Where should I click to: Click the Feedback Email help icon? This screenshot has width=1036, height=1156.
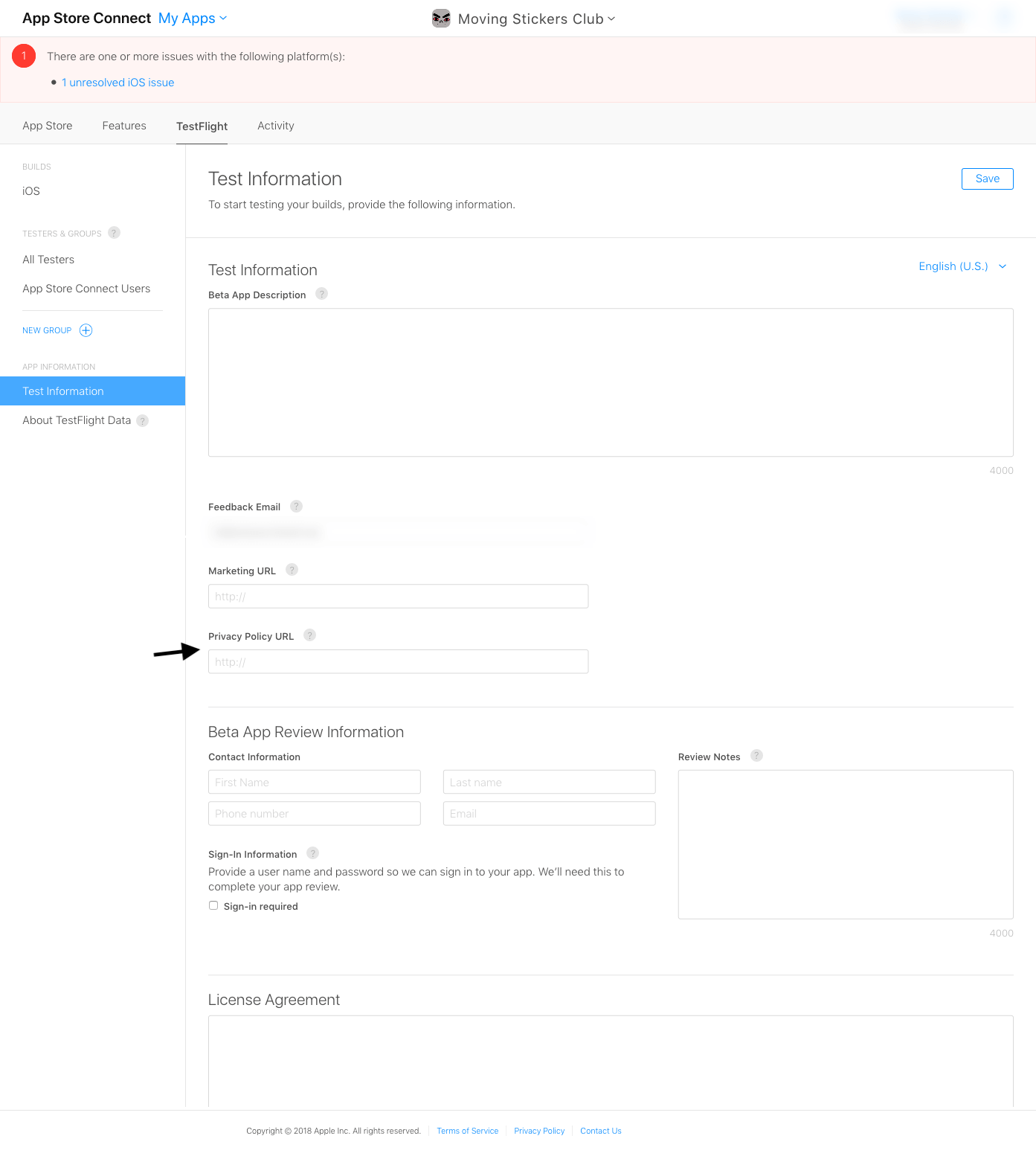[296, 506]
